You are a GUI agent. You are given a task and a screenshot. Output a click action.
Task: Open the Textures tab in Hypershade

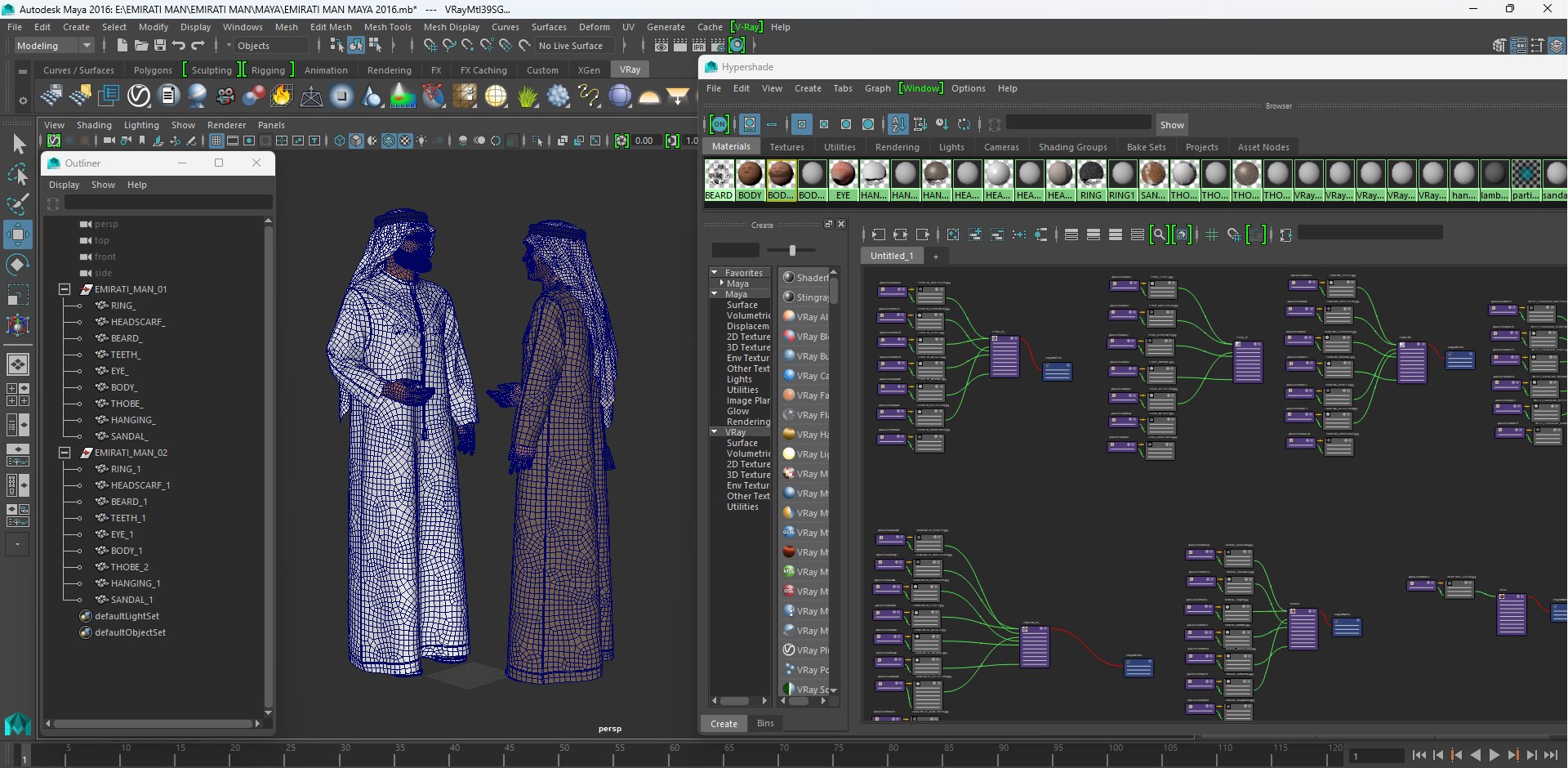coord(786,147)
